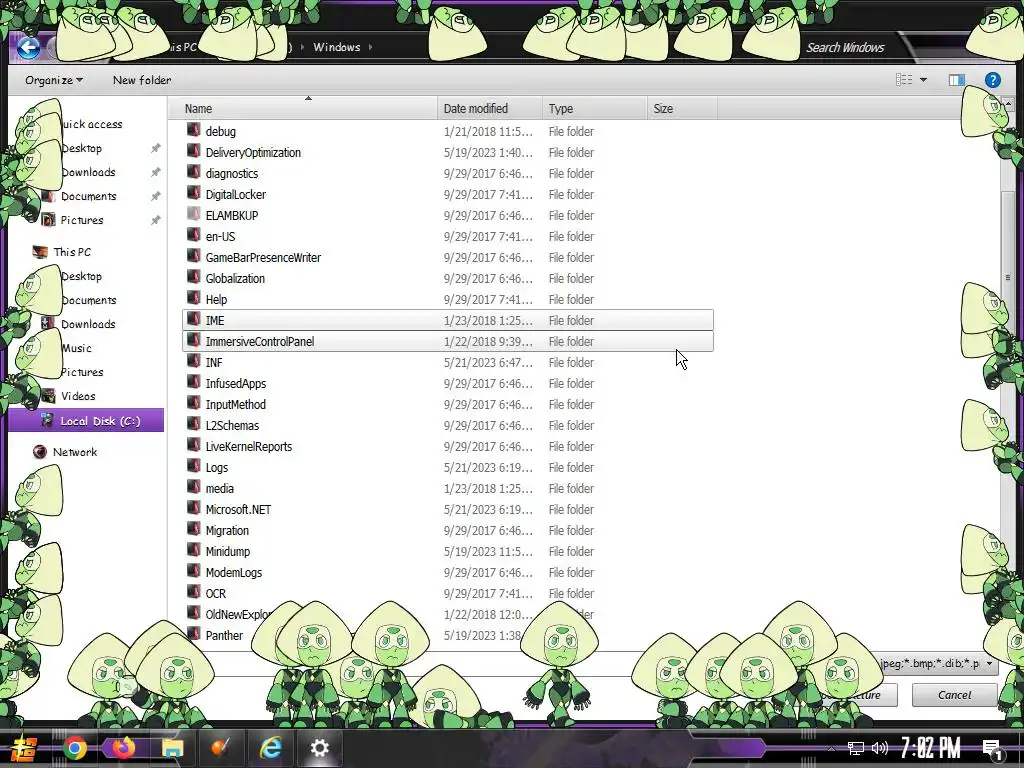Toggle the preview pane icon
The height and width of the screenshot is (768, 1024).
pos(957,80)
